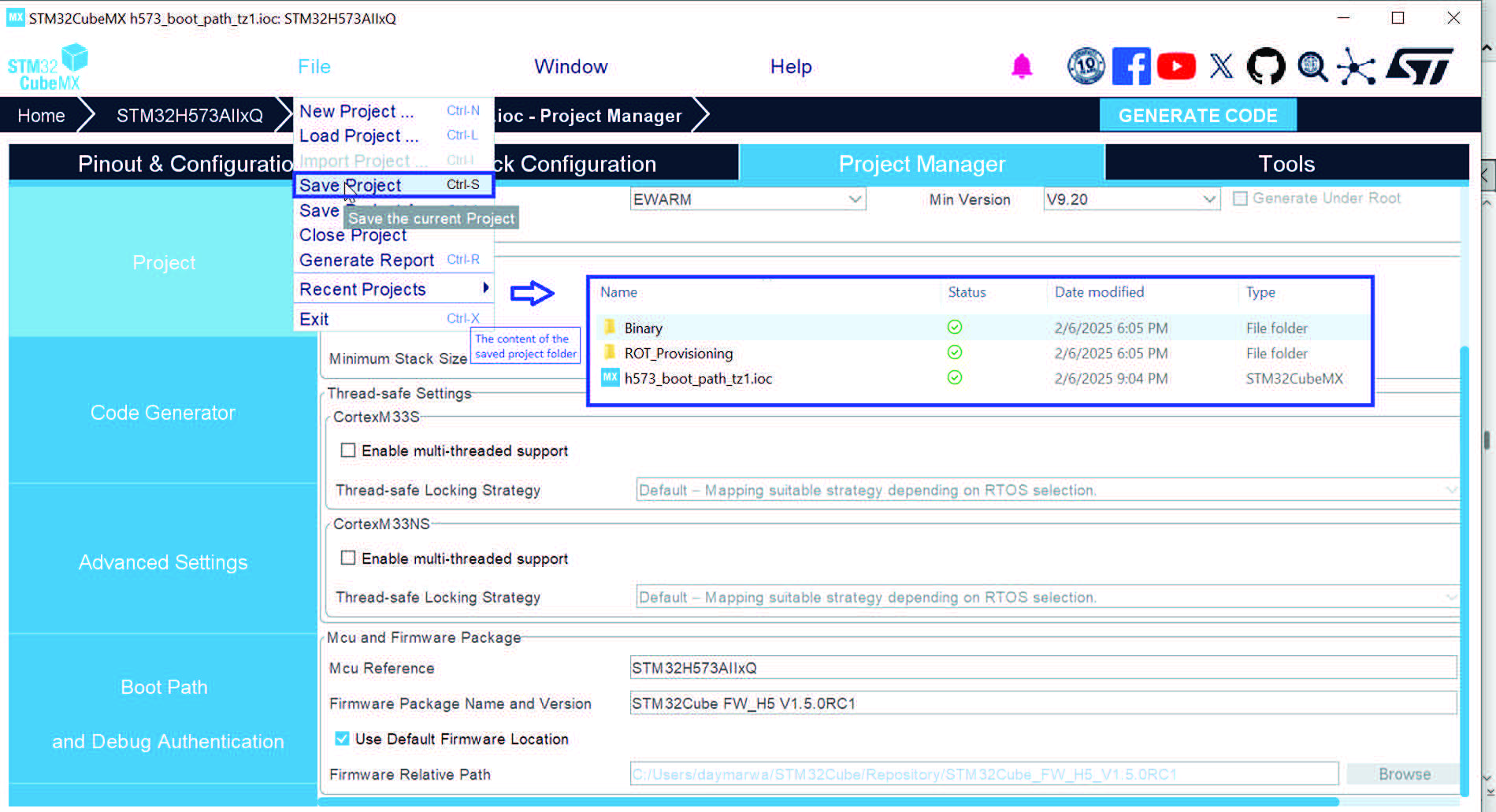Screen dimensions: 1496x812
Task: Open the Code Generator side section
Action: (x=164, y=412)
